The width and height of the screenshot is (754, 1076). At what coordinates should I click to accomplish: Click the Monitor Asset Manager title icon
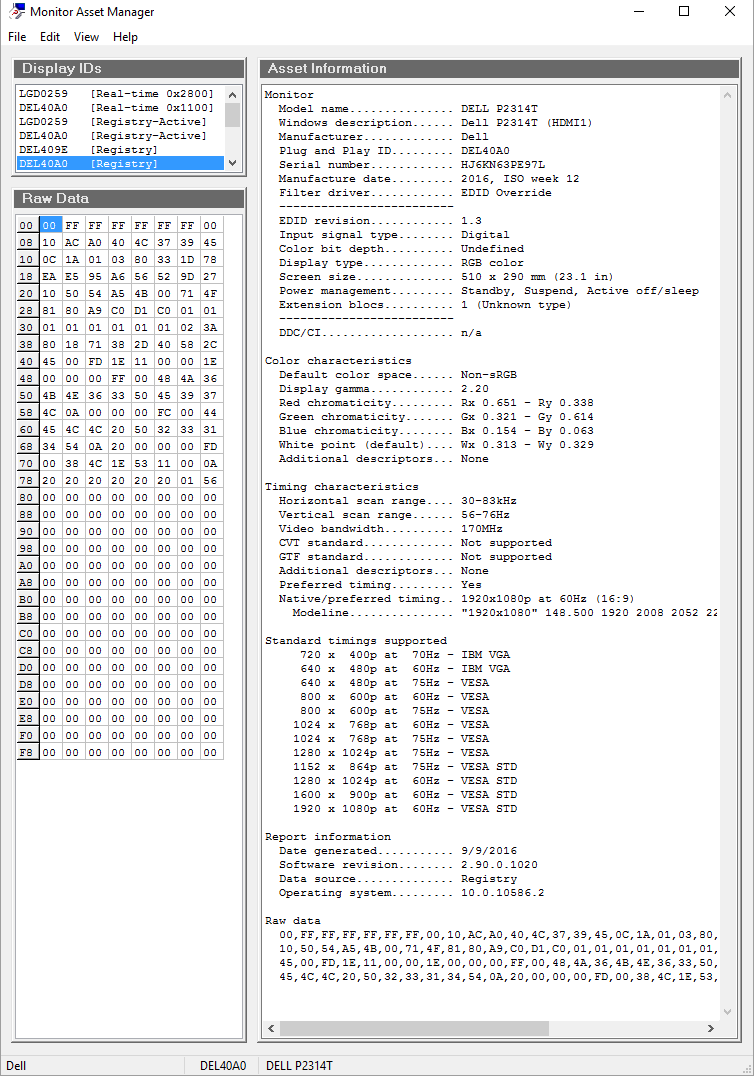click(16, 12)
